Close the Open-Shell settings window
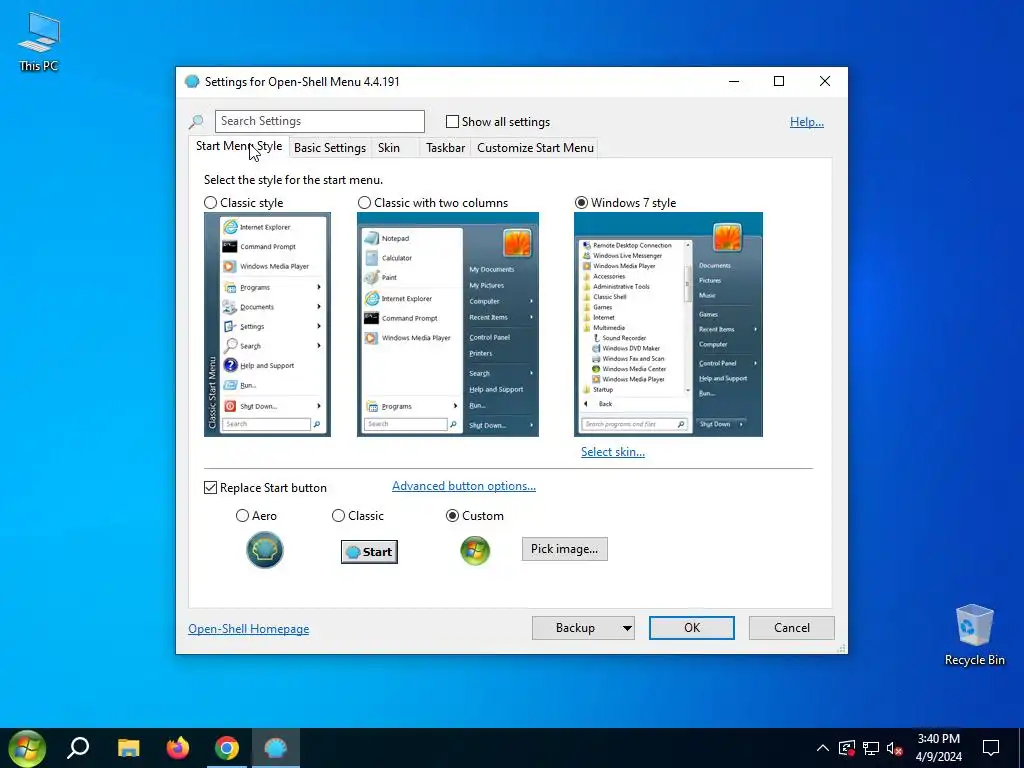This screenshot has height=768, width=1024. pyautogui.click(x=825, y=81)
